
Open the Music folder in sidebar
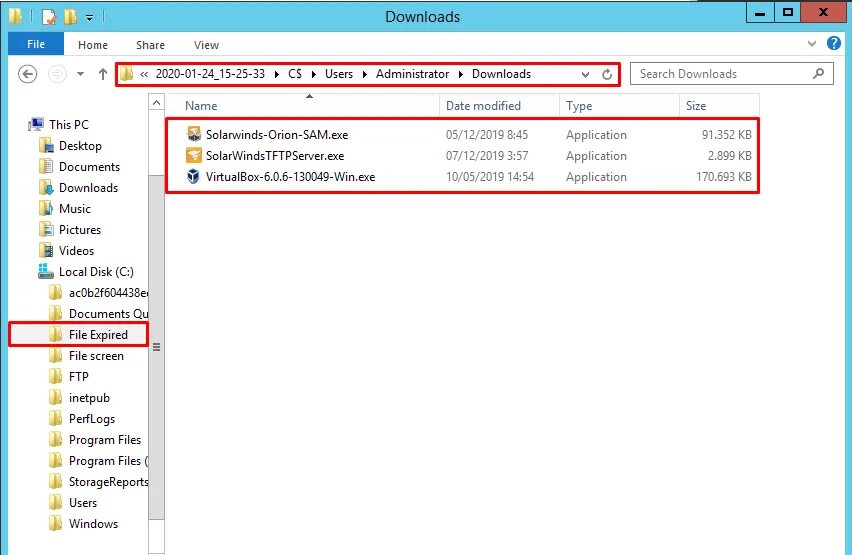(x=74, y=209)
